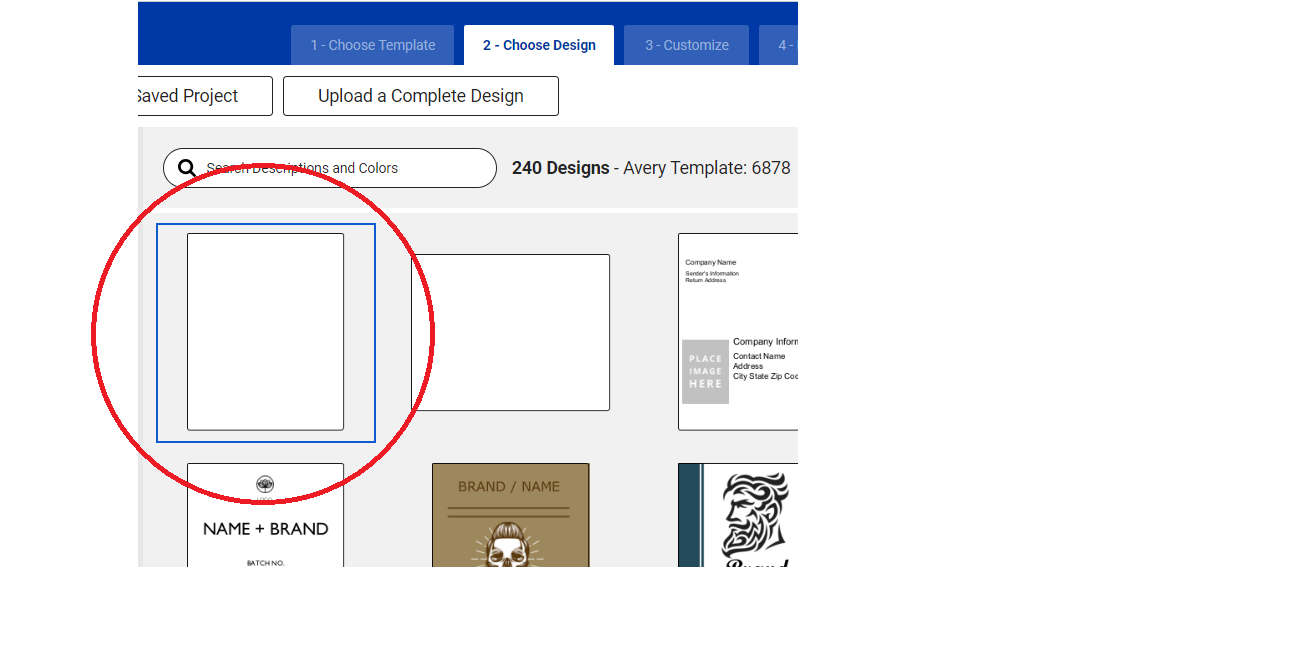Click the Avery Template: 6878 text

(x=707, y=168)
